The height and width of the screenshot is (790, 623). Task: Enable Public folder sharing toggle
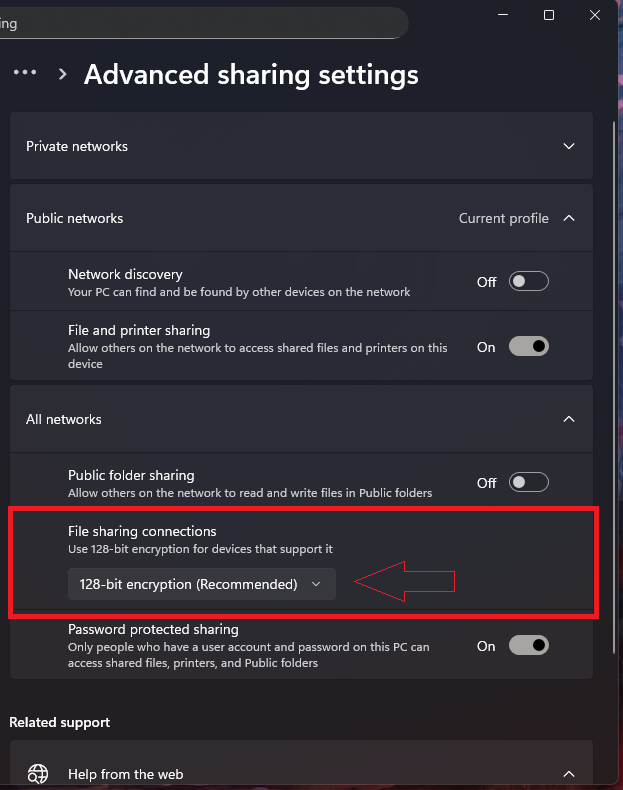click(528, 483)
